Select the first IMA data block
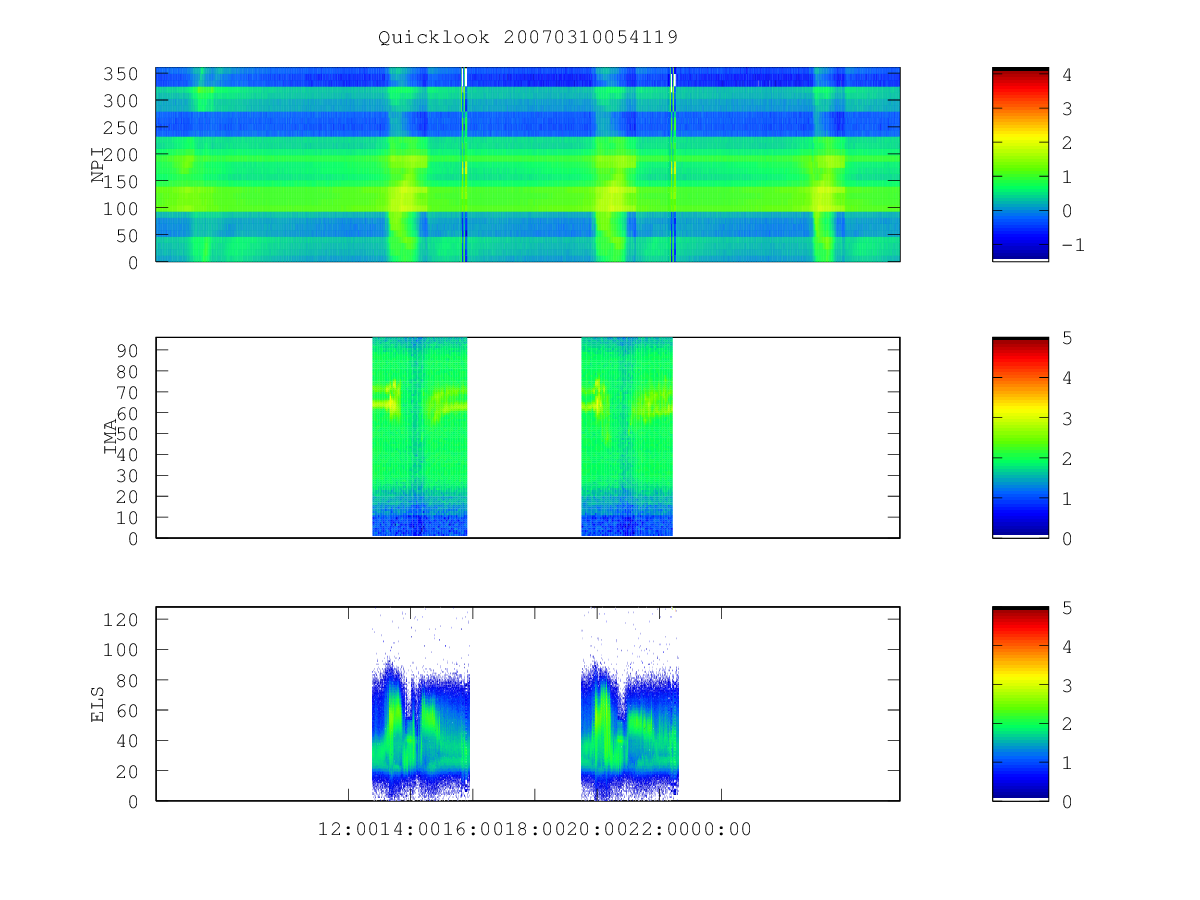The width and height of the screenshot is (1200, 900). coord(420,436)
